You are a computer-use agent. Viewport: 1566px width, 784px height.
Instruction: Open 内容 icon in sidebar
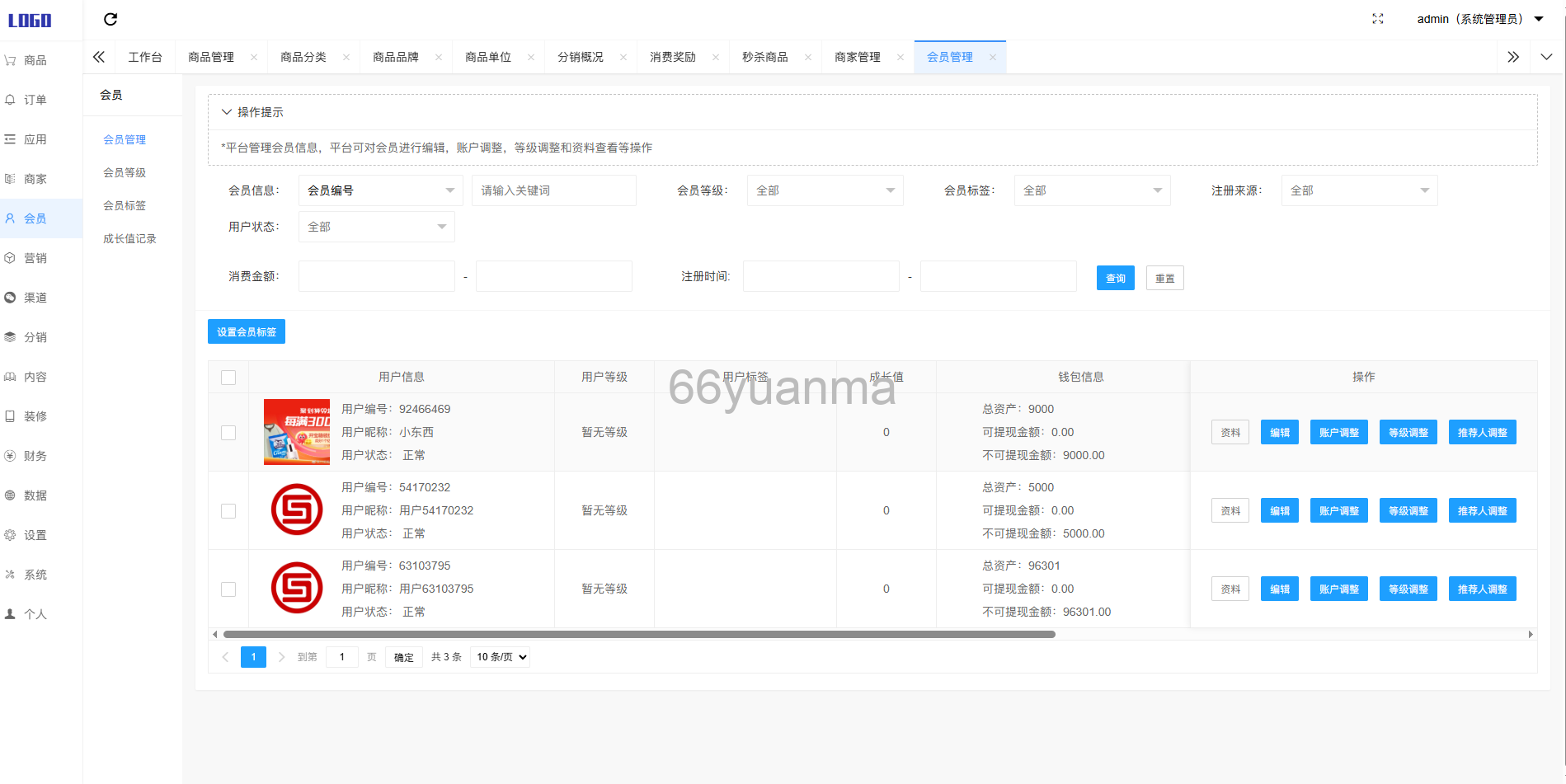[10, 377]
